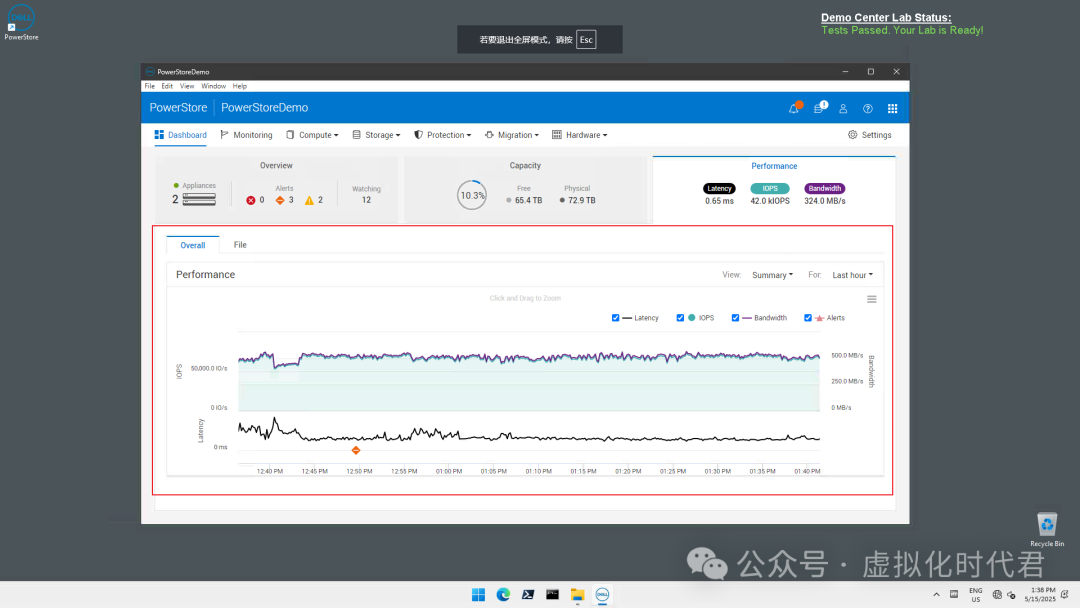The image size is (1080, 608).
Task: Open the Window menu
Action: (214, 86)
